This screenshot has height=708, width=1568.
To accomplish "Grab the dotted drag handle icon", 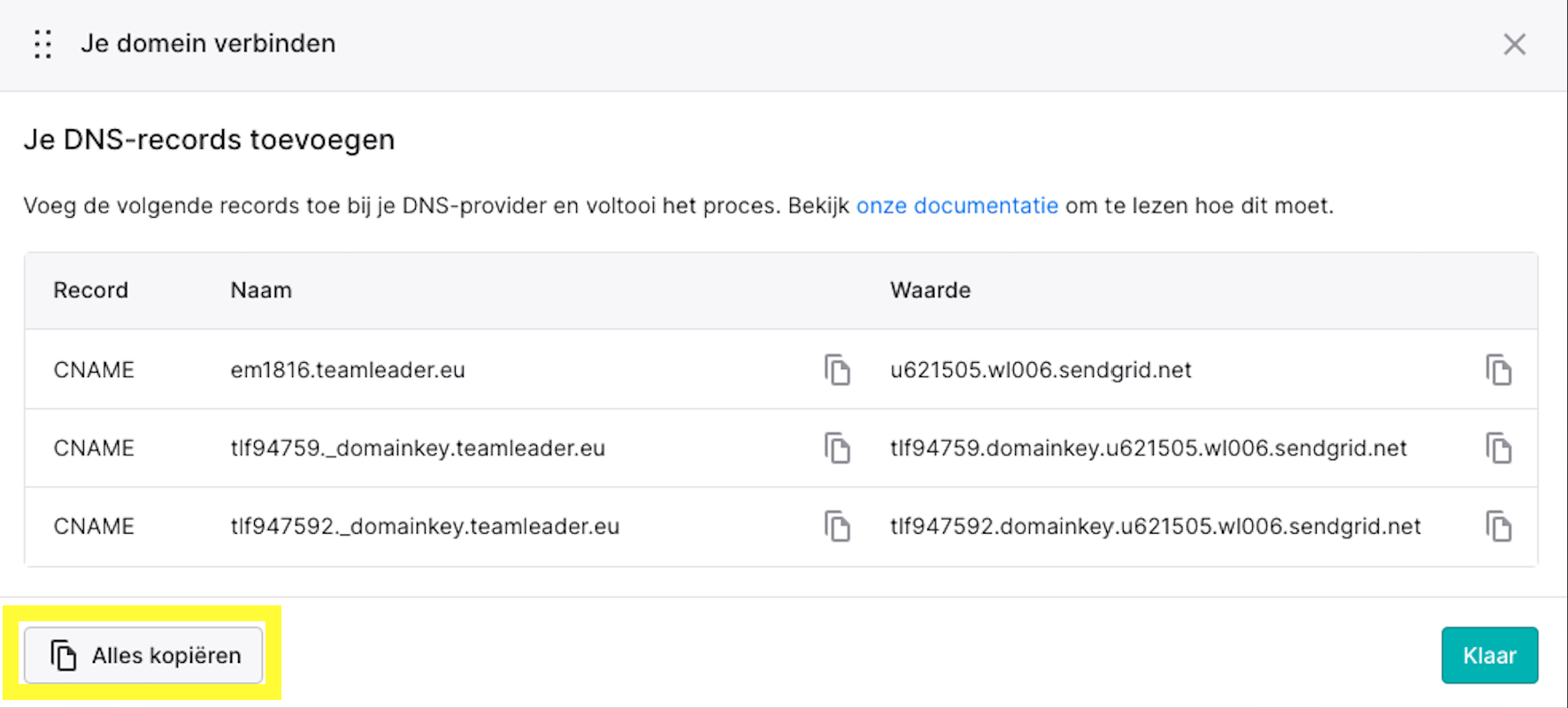I will [42, 43].
